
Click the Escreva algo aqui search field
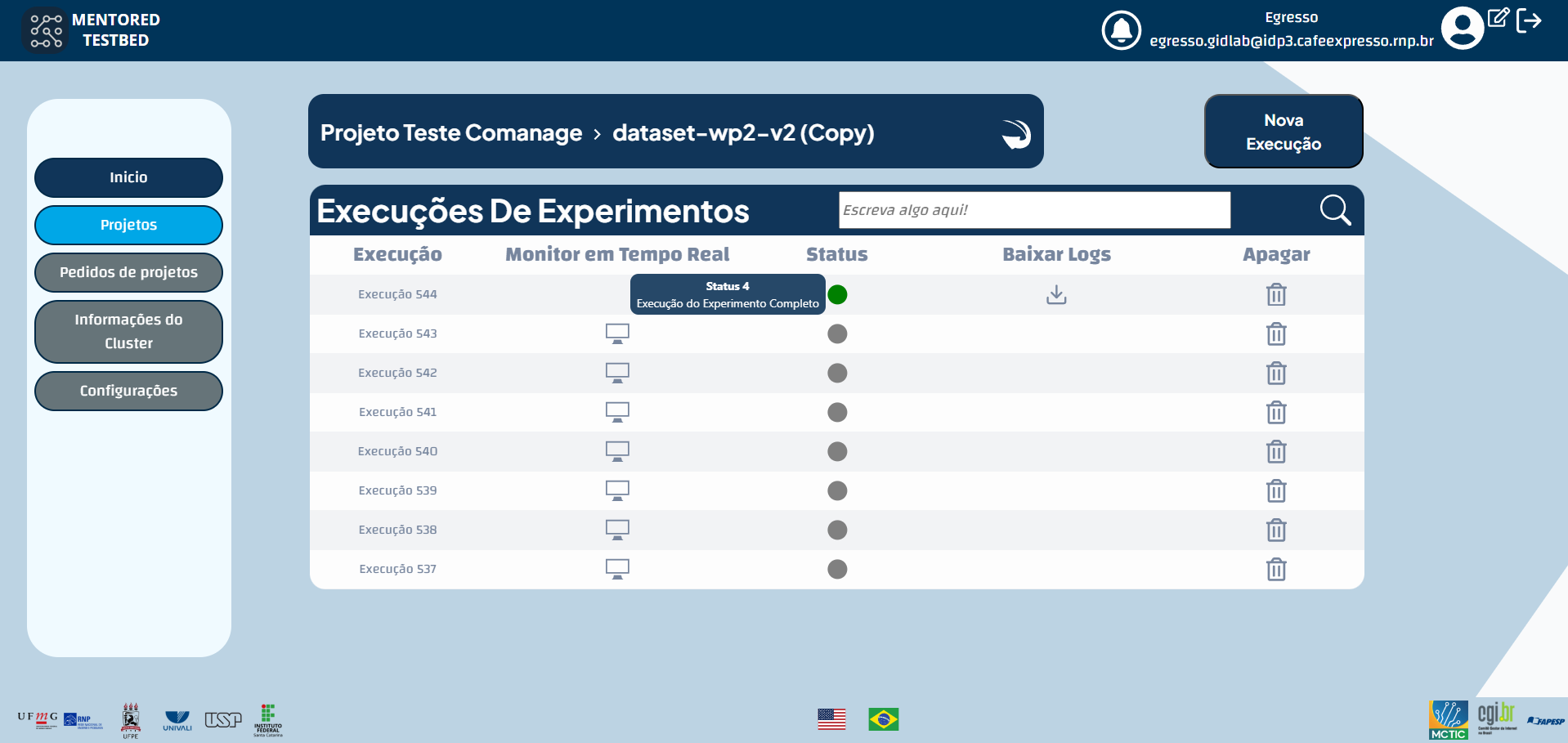[x=1033, y=210]
